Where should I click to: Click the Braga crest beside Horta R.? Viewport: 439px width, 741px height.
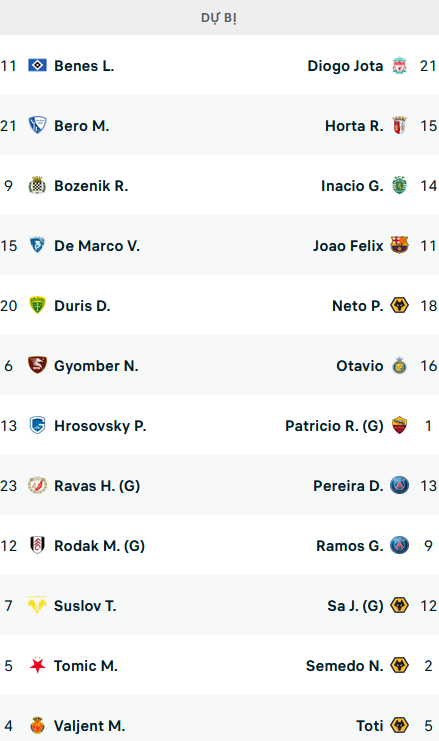(399, 125)
